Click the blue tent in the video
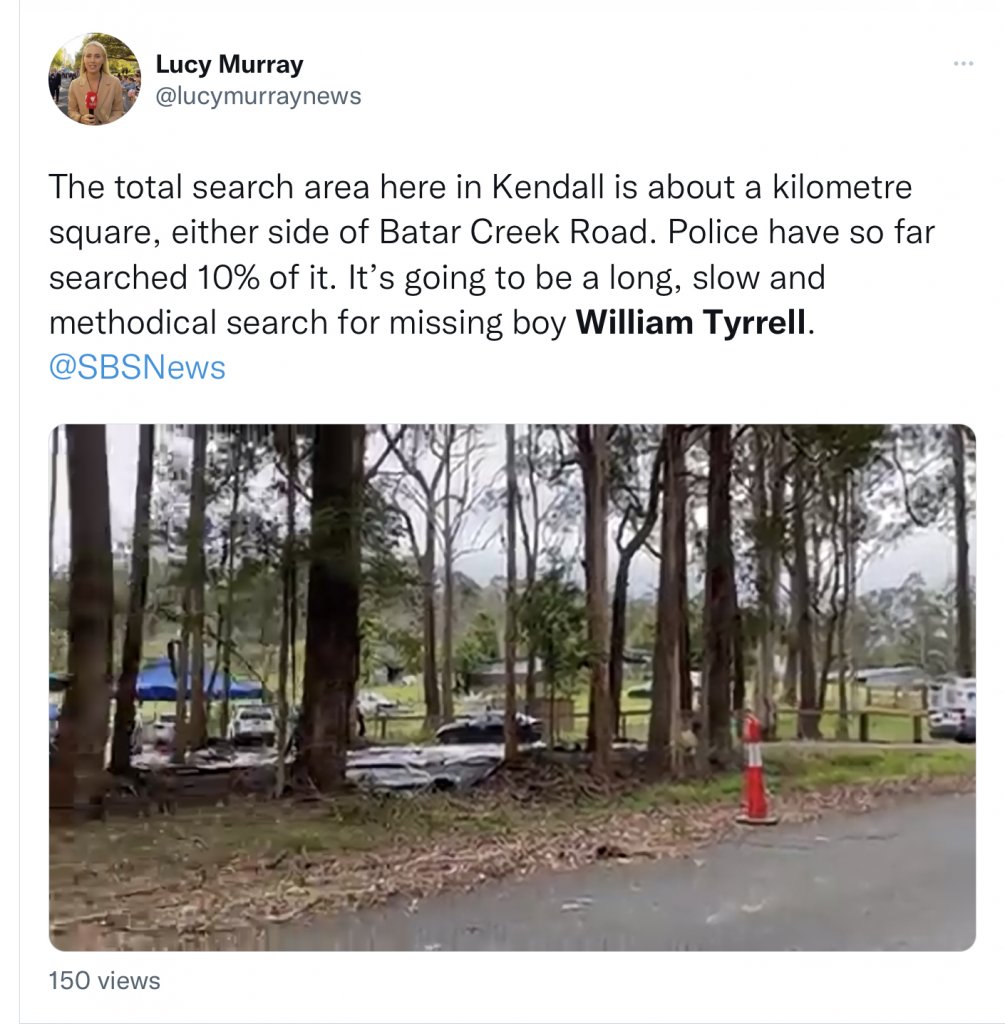 pyautogui.click(x=195, y=681)
